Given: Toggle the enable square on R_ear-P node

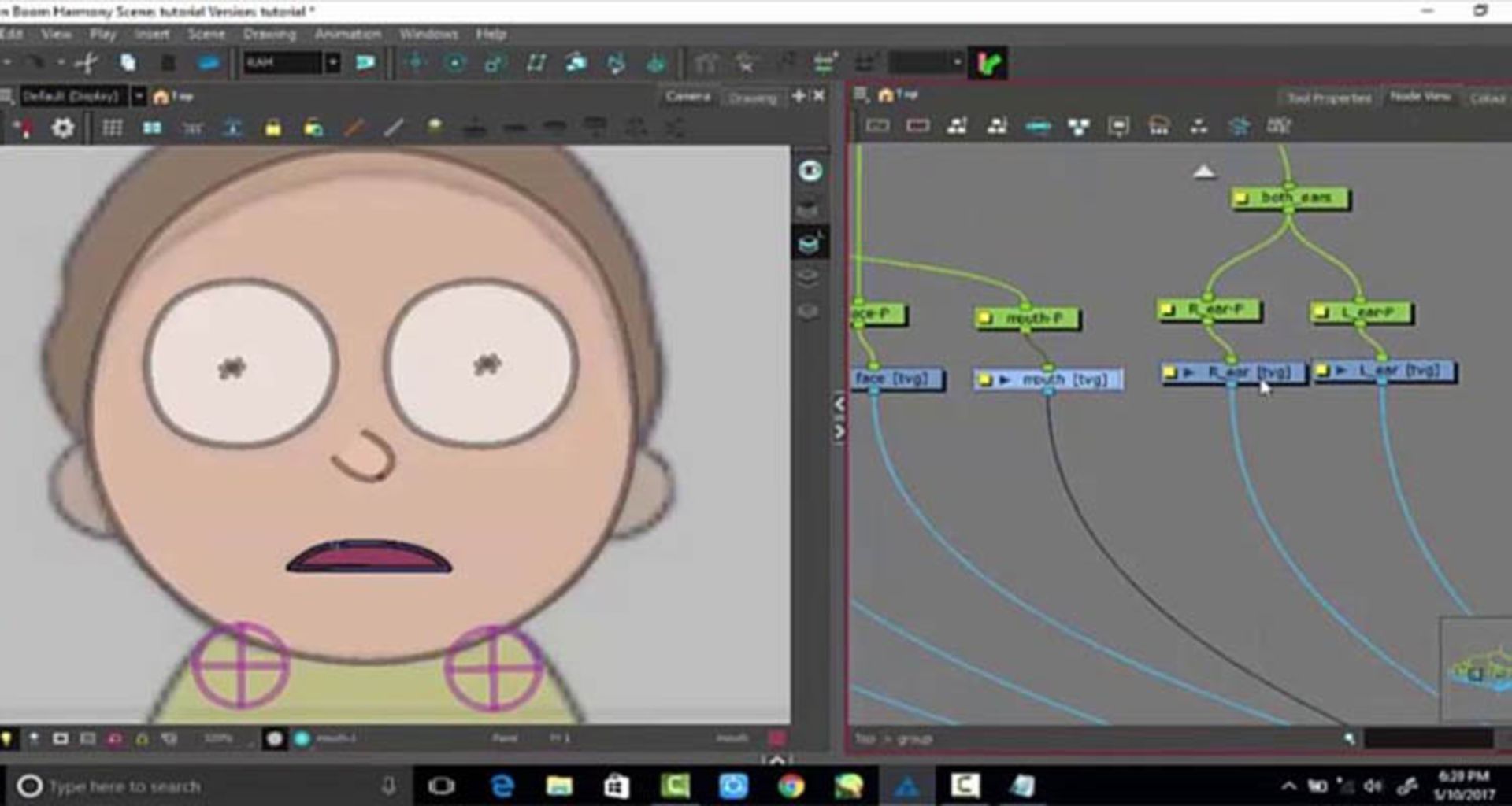Looking at the screenshot, I should [1168, 310].
